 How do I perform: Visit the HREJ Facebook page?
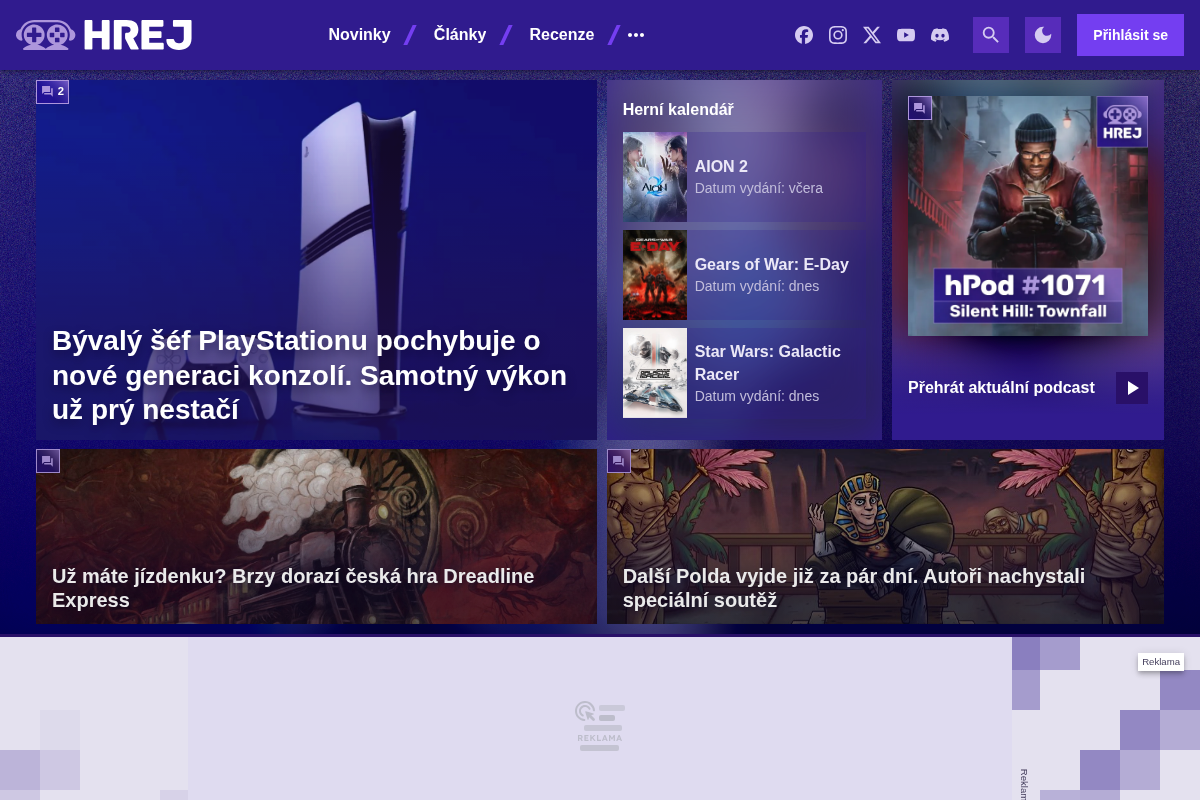point(804,35)
